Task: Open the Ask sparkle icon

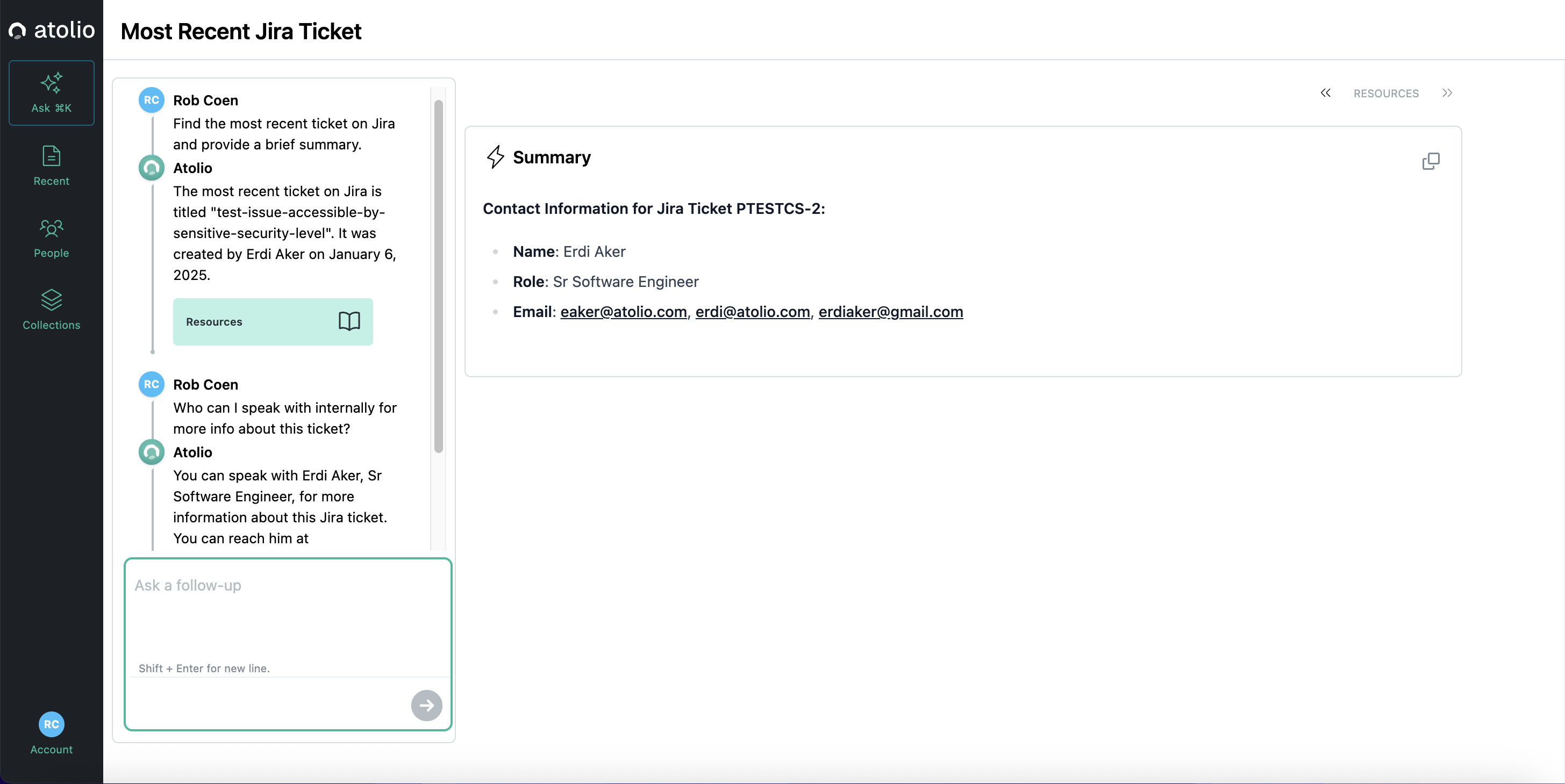Action: [x=51, y=83]
